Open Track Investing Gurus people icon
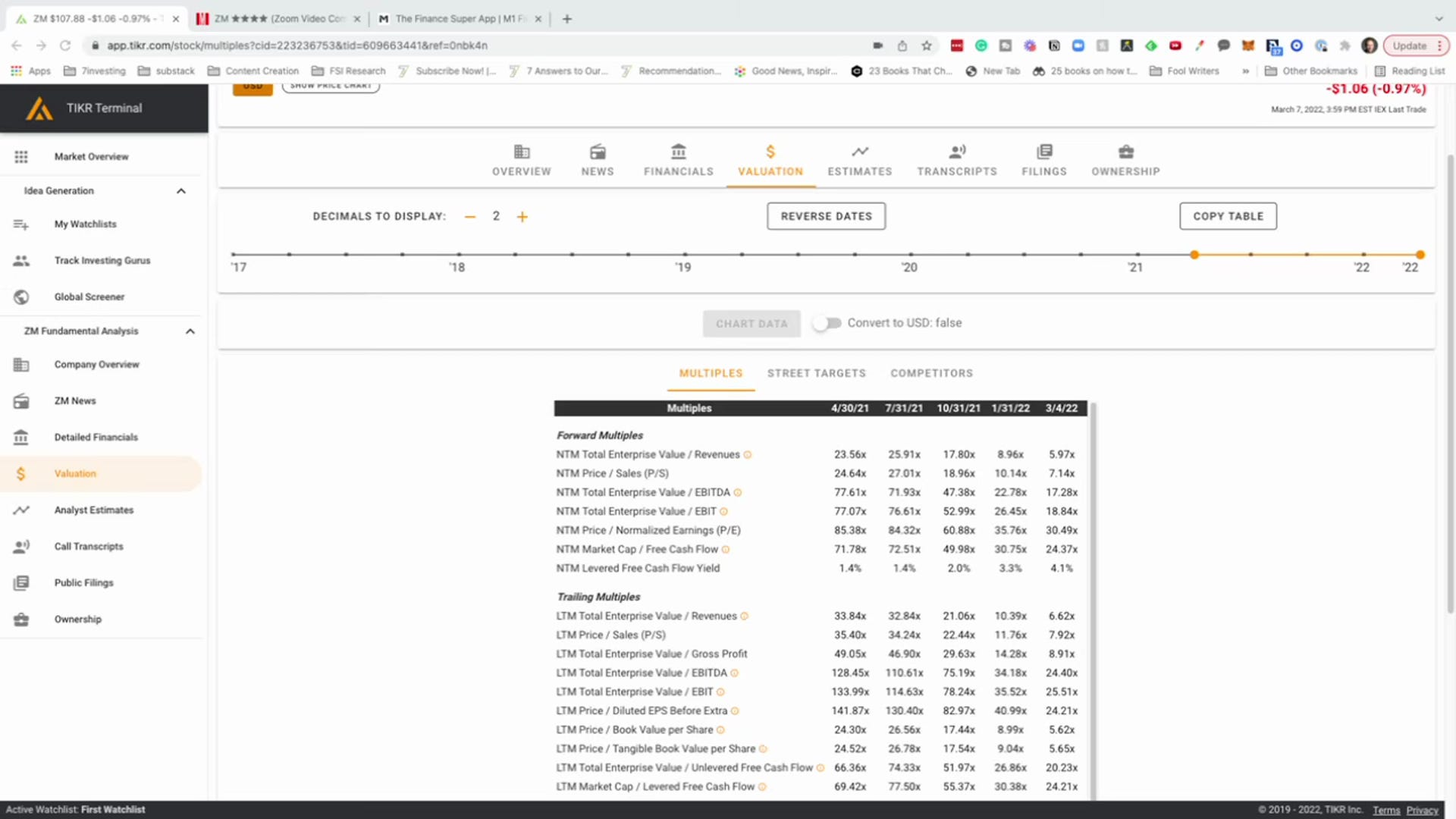The image size is (1456, 819). [x=21, y=261]
